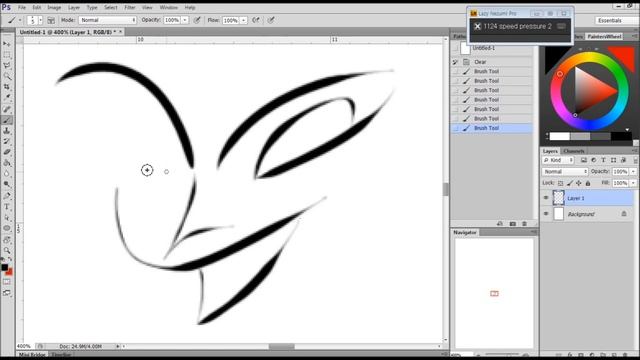This screenshot has width=640, height=360.
Task: Open the Flow slider dropdown arrow
Action: tap(244, 20)
